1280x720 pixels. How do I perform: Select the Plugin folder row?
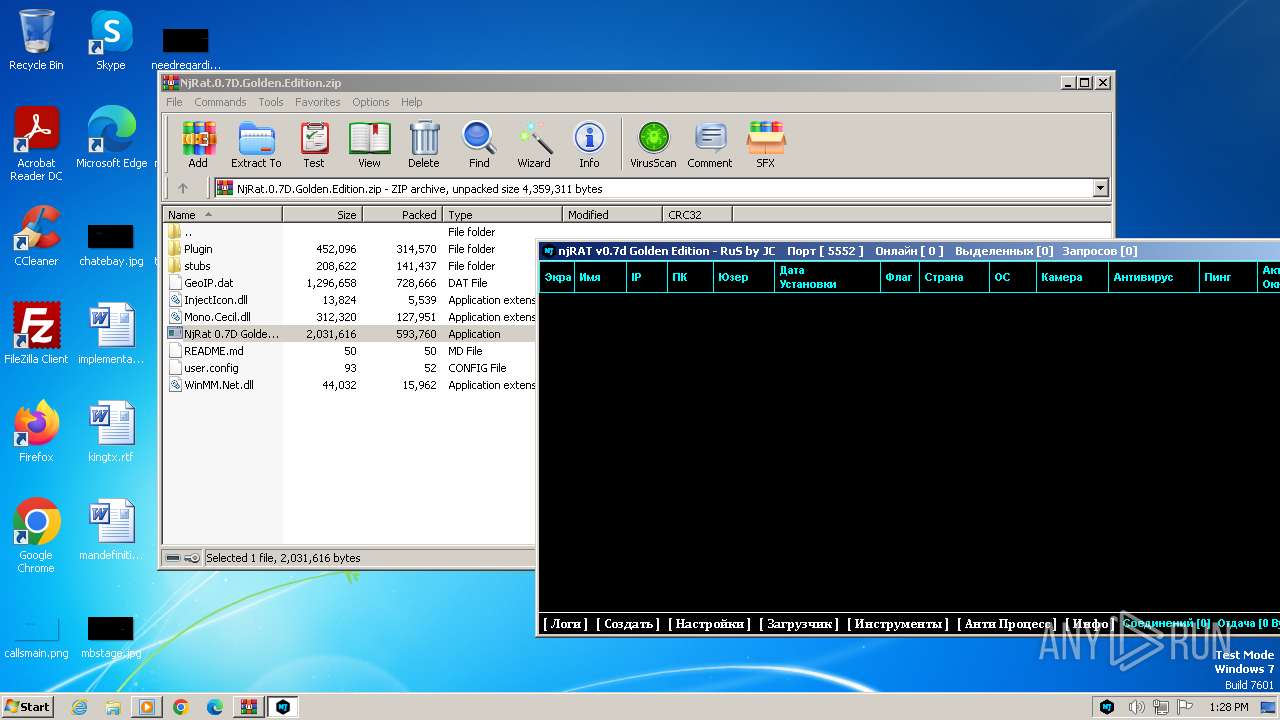coord(350,249)
